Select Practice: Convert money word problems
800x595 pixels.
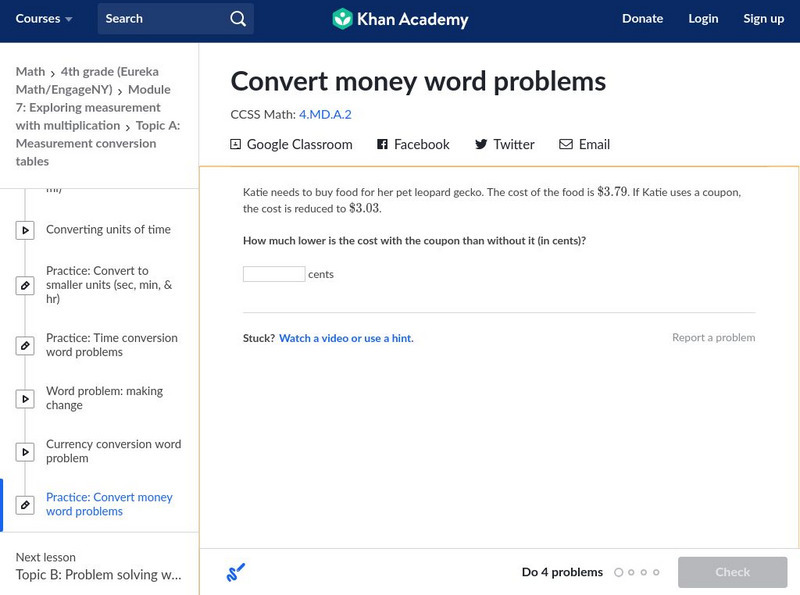tap(109, 504)
